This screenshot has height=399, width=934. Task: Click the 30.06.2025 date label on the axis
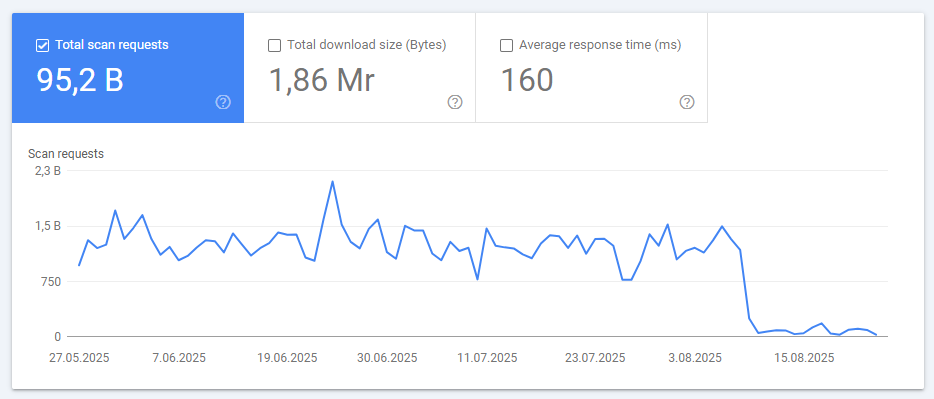click(387, 358)
